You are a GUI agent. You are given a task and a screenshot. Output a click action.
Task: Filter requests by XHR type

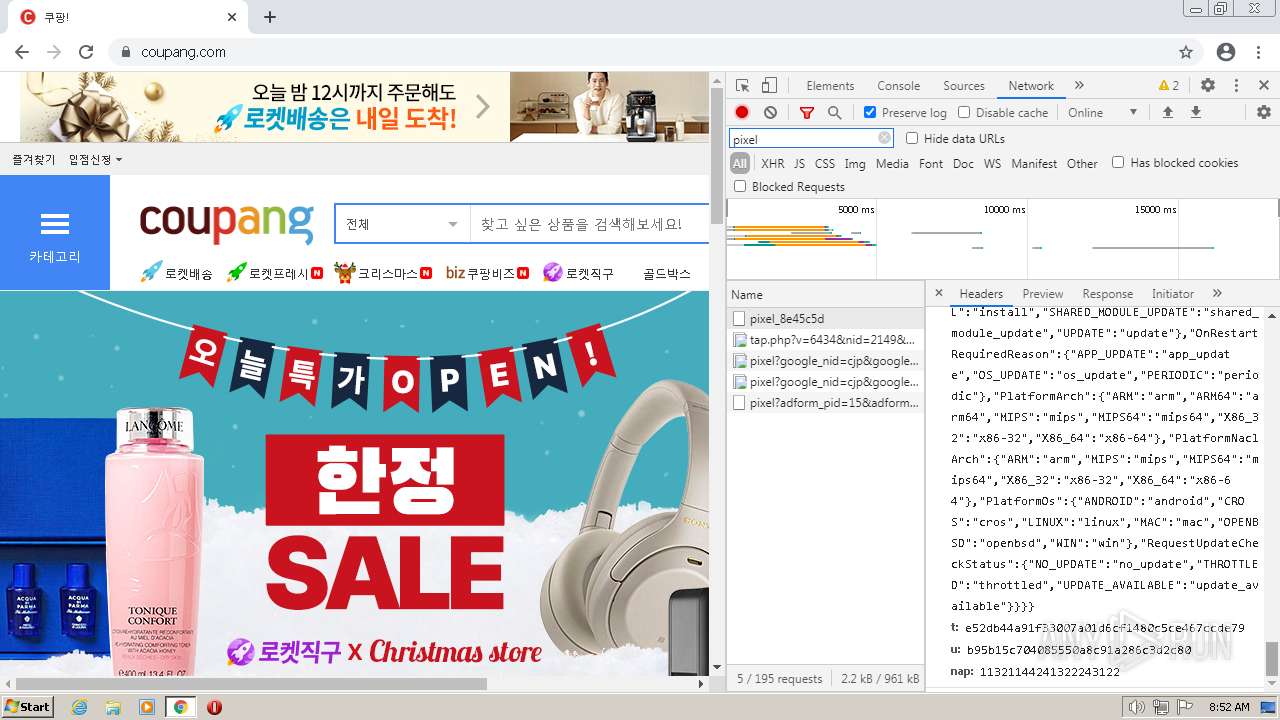[x=773, y=164]
